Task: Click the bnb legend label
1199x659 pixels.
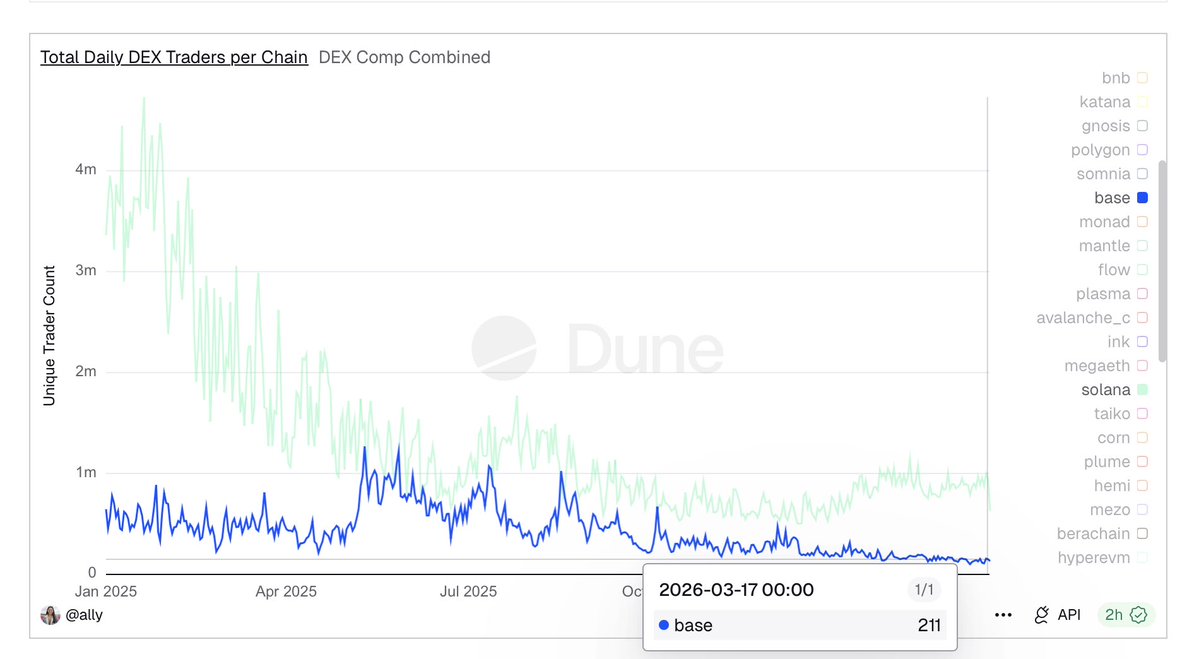Action: [x=1116, y=78]
